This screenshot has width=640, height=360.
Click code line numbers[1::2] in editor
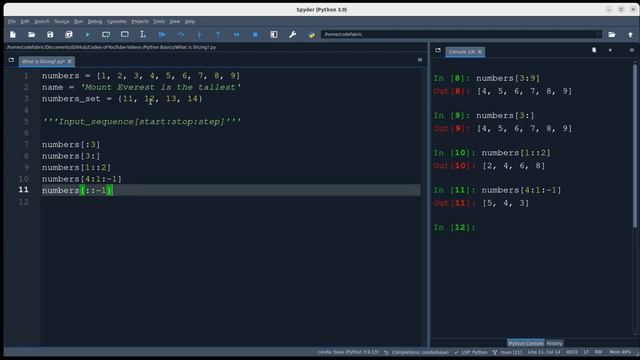tap(76, 167)
